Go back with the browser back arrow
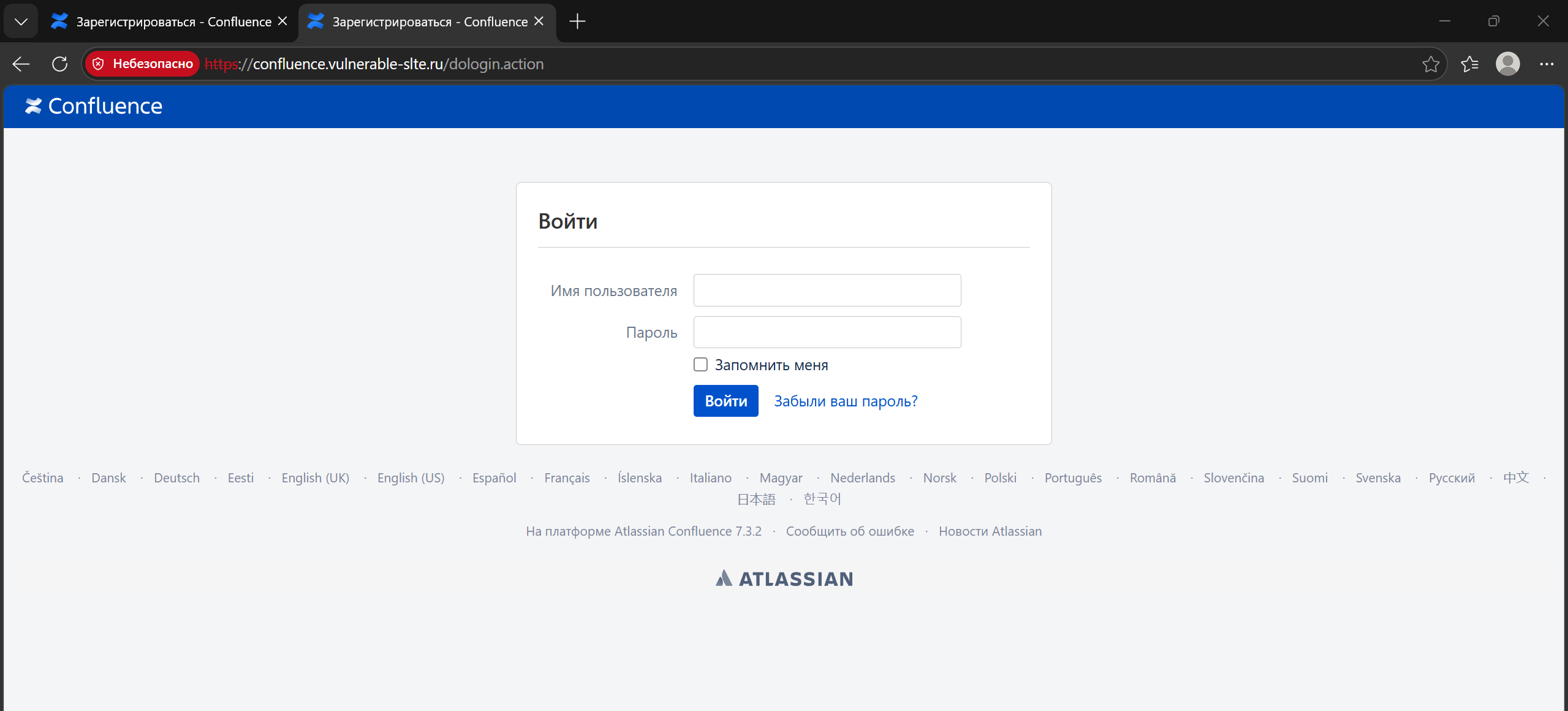The height and width of the screenshot is (711, 1568). (21, 64)
